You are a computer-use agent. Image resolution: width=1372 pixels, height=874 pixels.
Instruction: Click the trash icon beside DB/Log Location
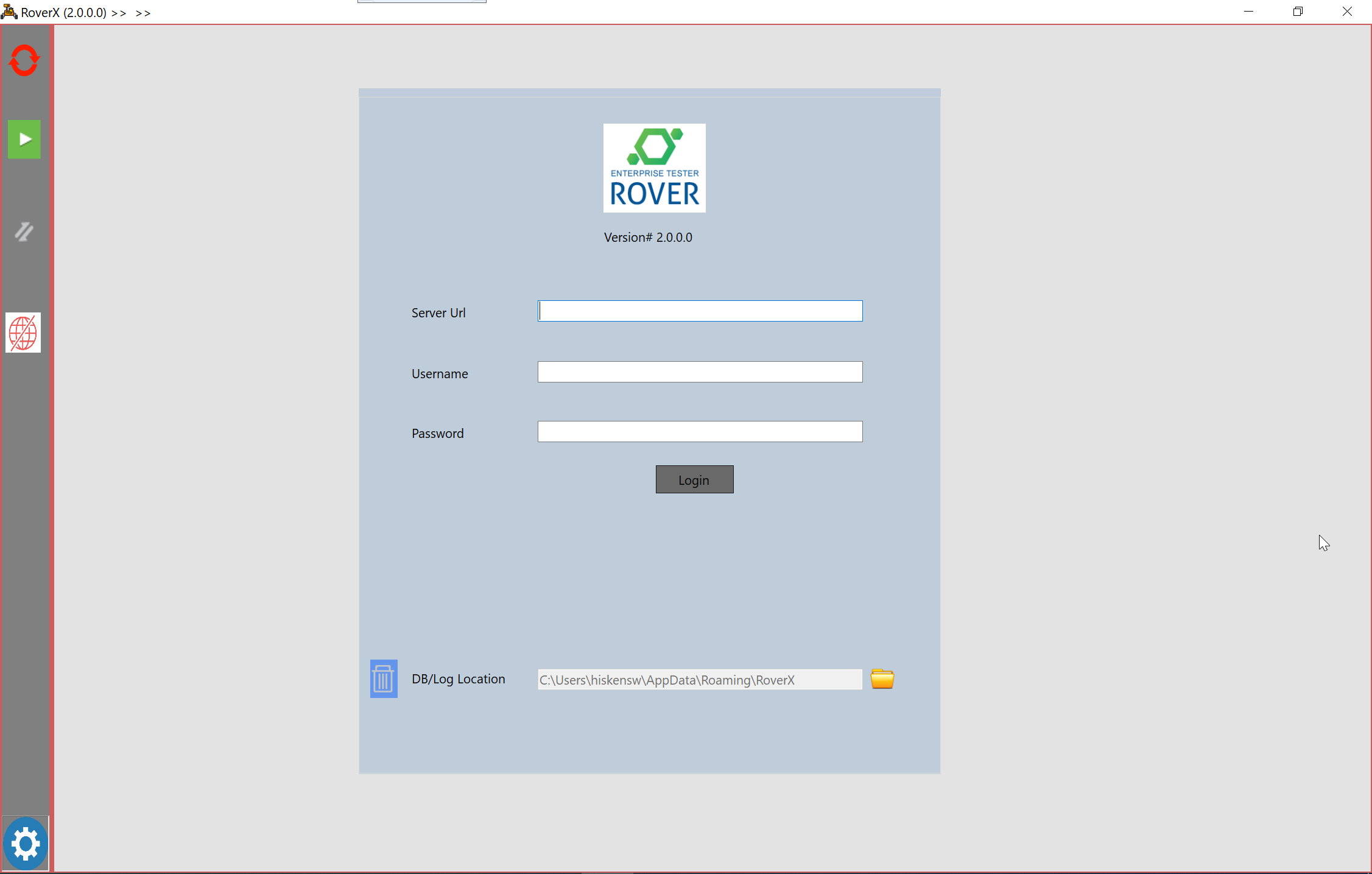(x=384, y=678)
